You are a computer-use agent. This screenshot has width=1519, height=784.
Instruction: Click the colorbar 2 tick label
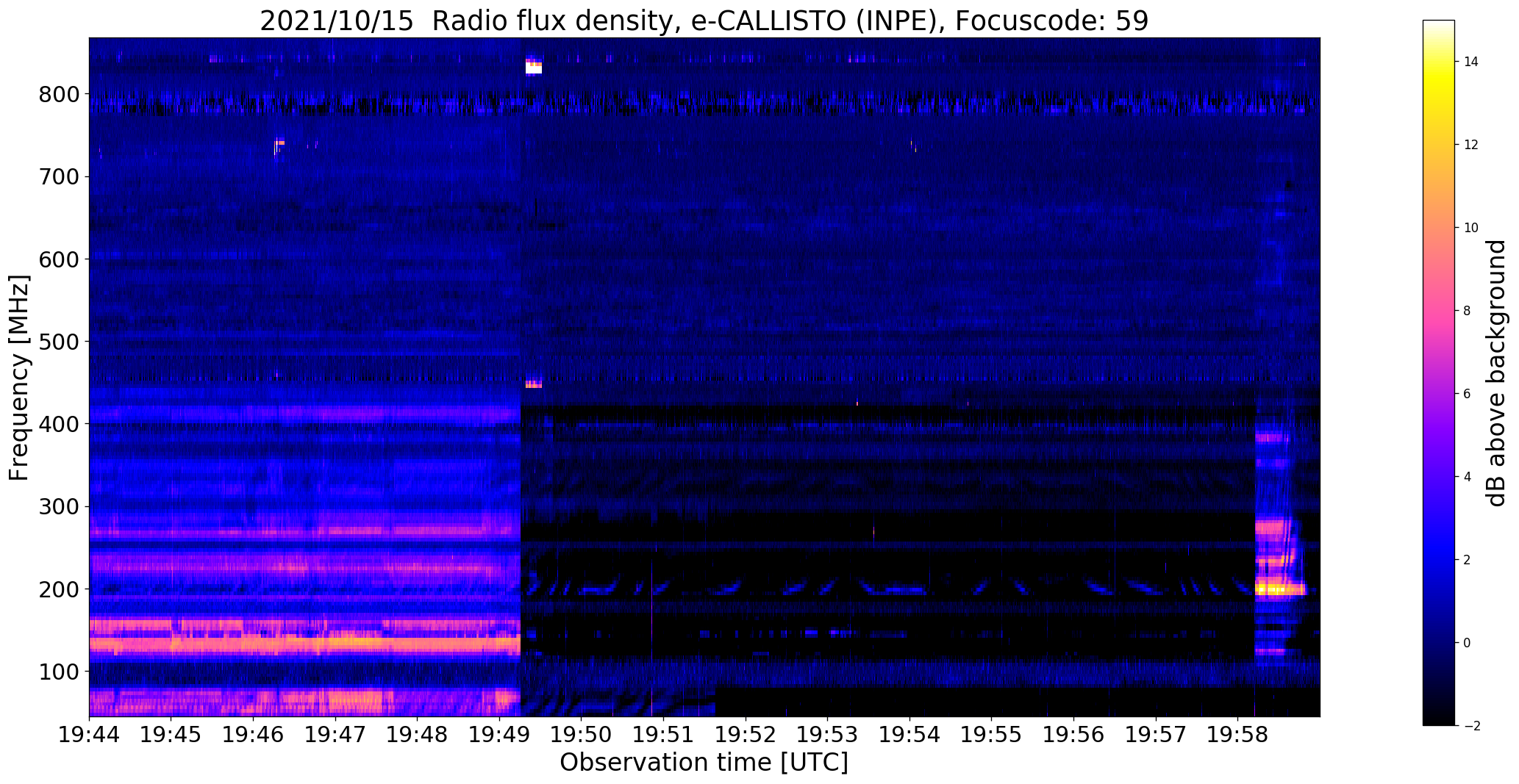(1468, 560)
